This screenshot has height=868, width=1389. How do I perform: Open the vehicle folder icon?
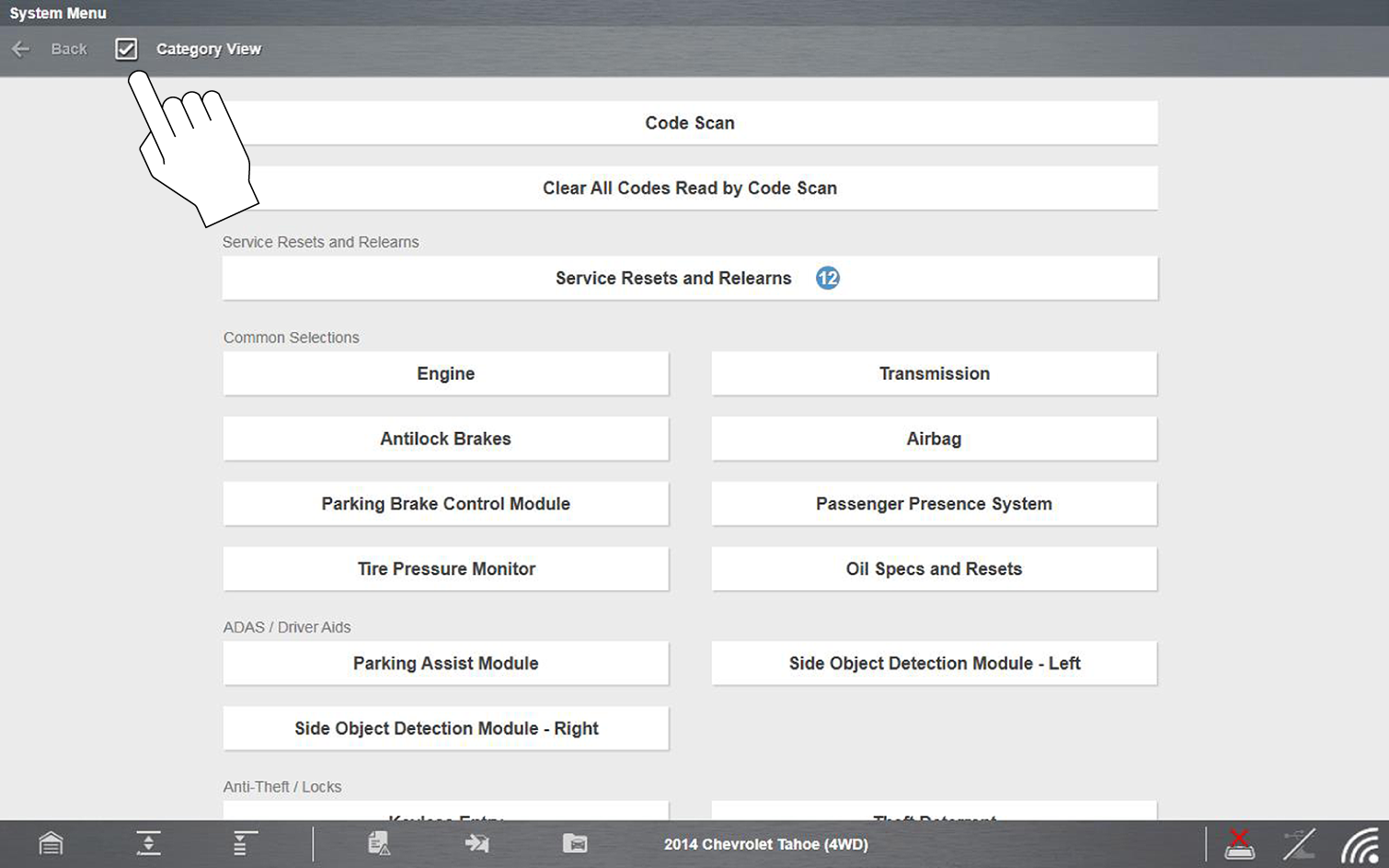pyautogui.click(x=575, y=843)
